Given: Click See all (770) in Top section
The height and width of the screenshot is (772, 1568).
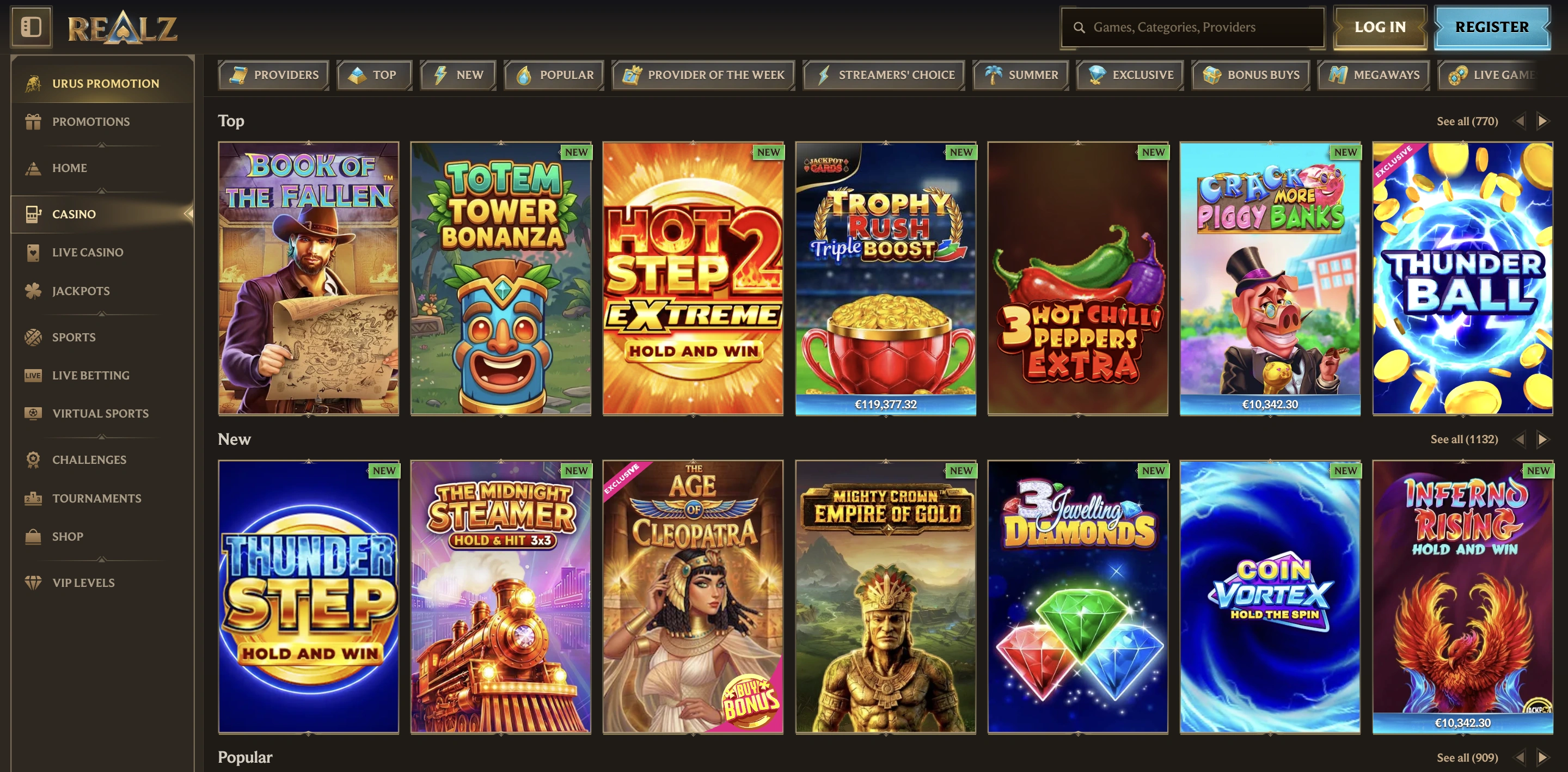Looking at the screenshot, I should click(x=1467, y=121).
